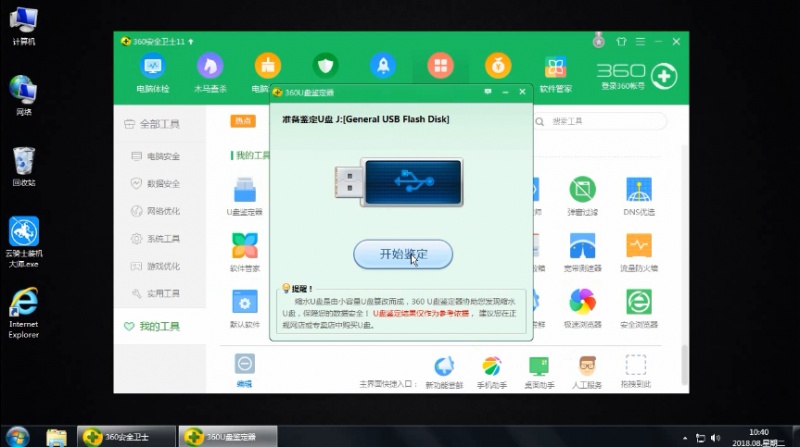Click the USB flash drive image
Screen dimensions: 800x447
399,183
